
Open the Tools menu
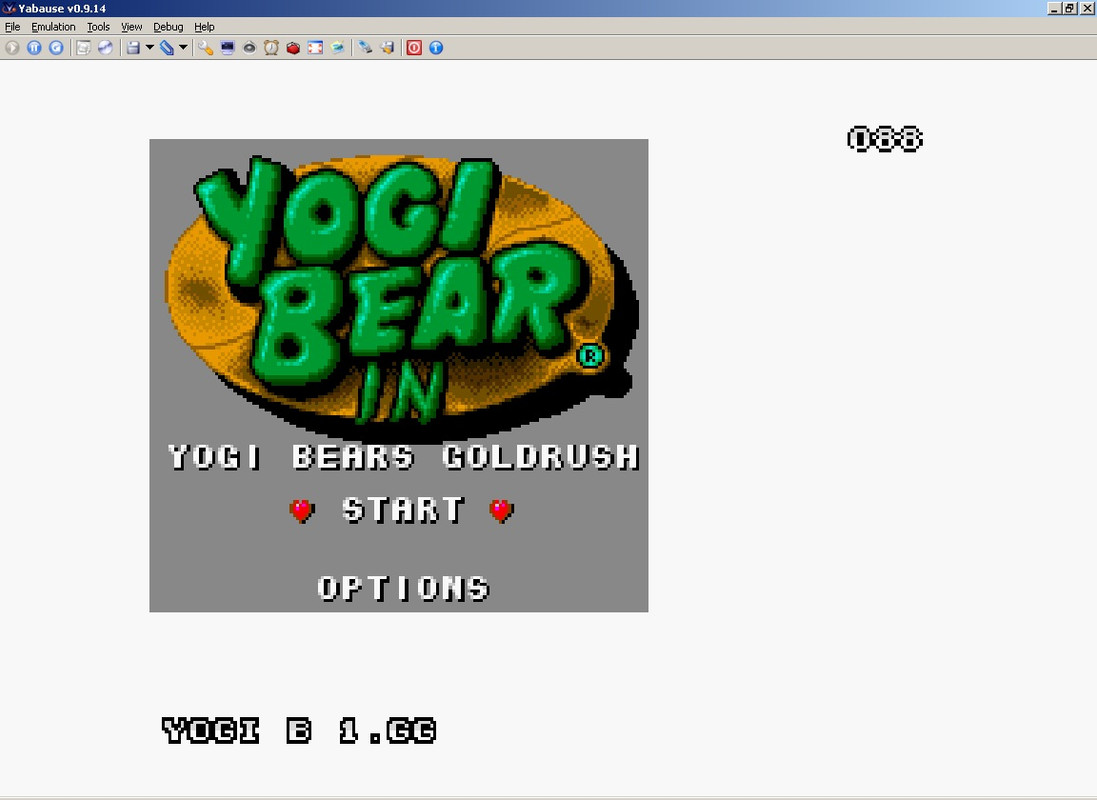[98, 27]
